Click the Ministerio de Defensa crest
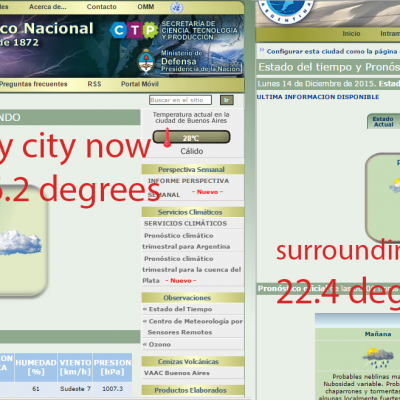 tap(146, 61)
